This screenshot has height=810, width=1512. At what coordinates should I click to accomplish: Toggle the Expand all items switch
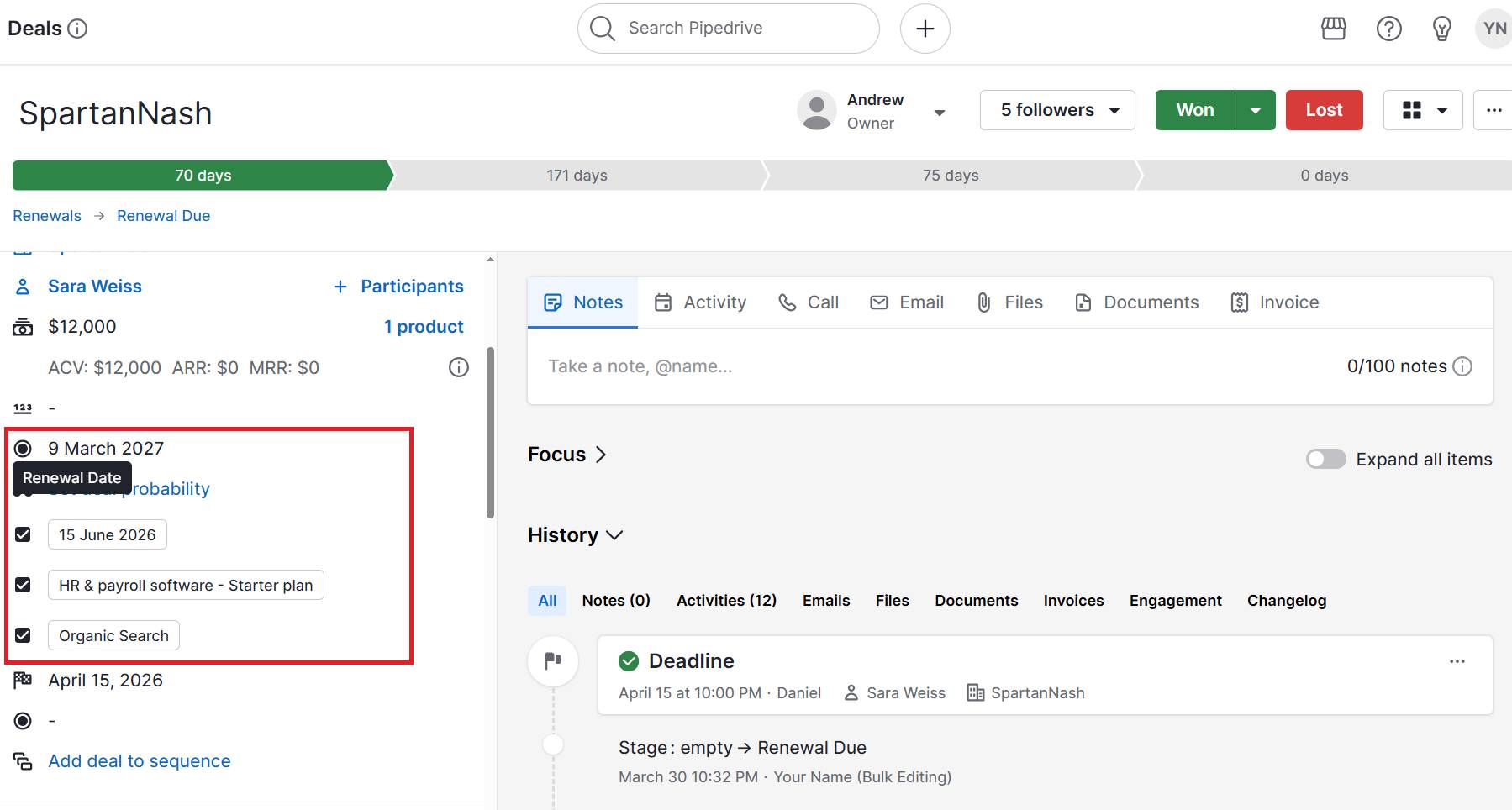(x=1325, y=459)
